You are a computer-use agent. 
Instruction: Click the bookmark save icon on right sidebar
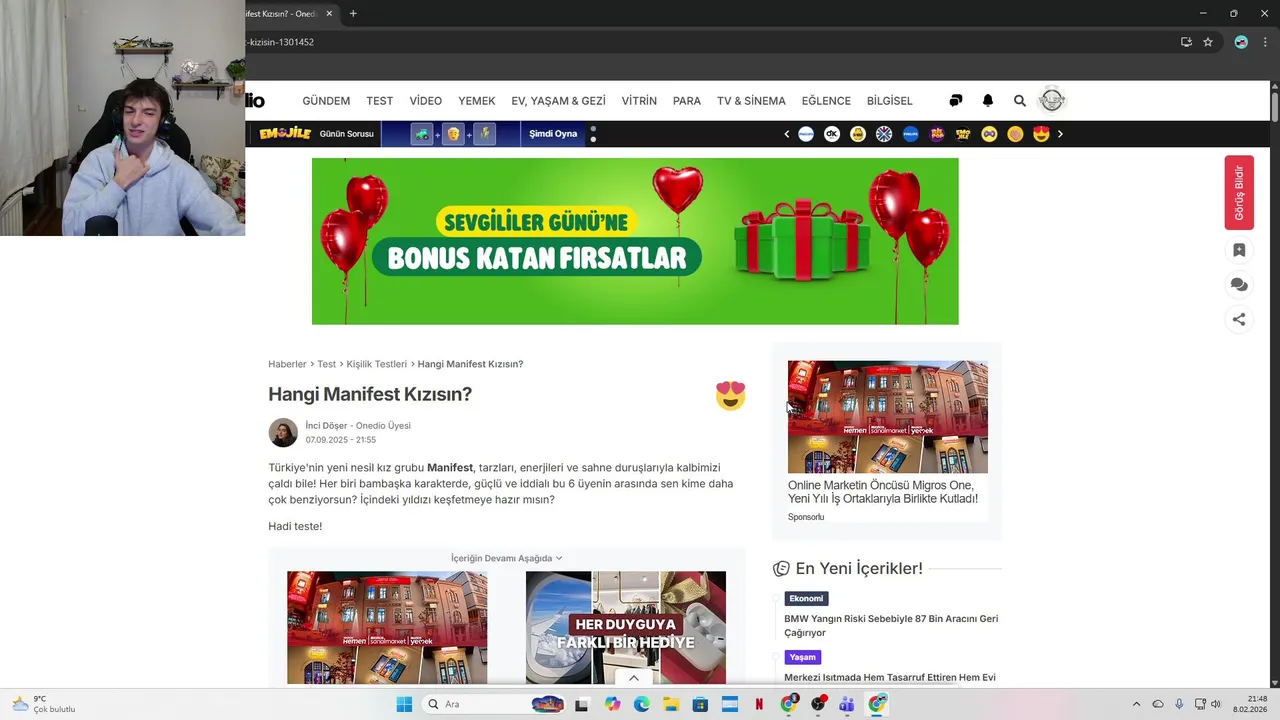[x=1239, y=250]
